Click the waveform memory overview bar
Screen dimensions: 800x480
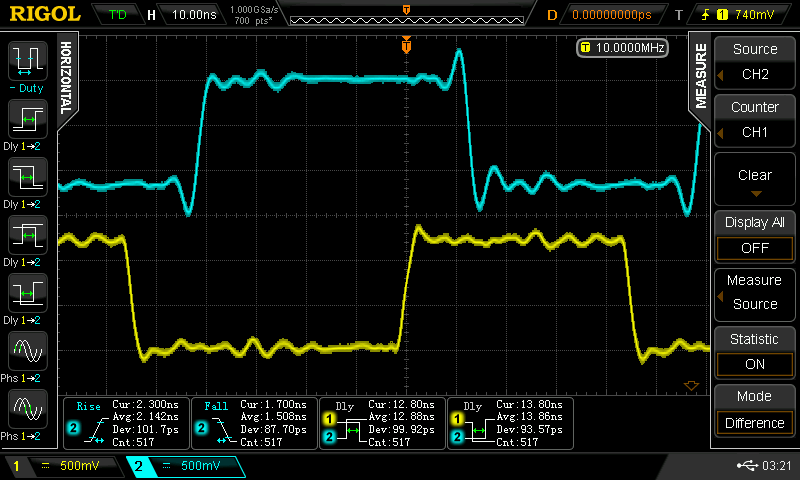tap(407, 20)
